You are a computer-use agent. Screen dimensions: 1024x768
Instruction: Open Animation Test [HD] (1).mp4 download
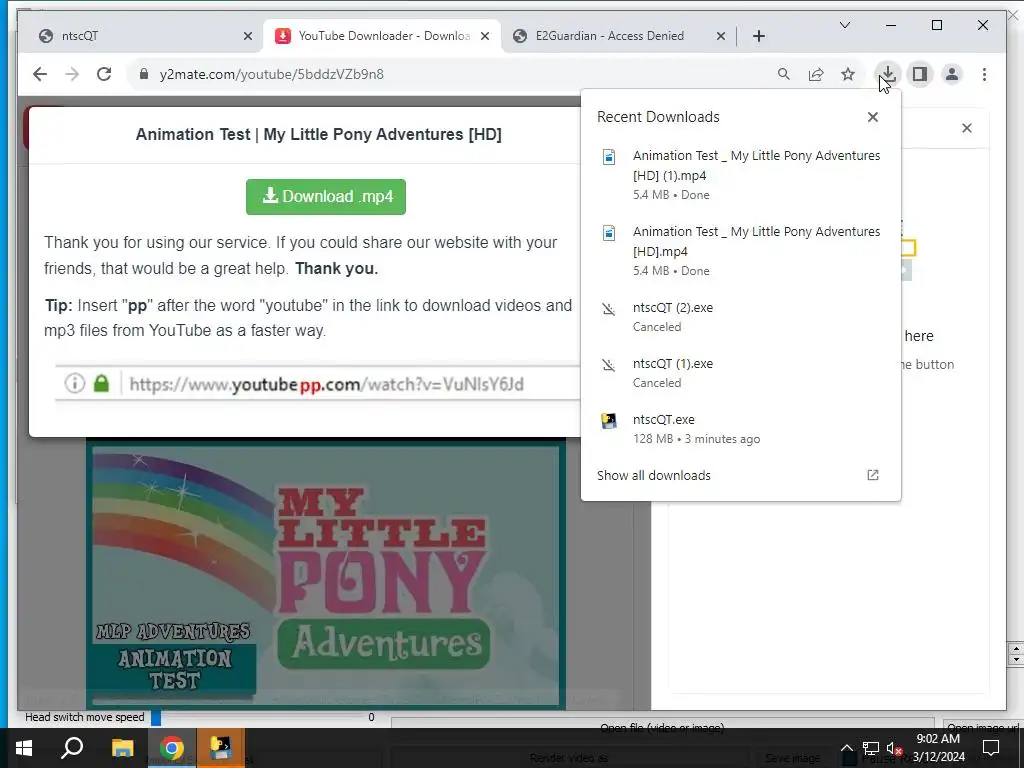point(741,174)
